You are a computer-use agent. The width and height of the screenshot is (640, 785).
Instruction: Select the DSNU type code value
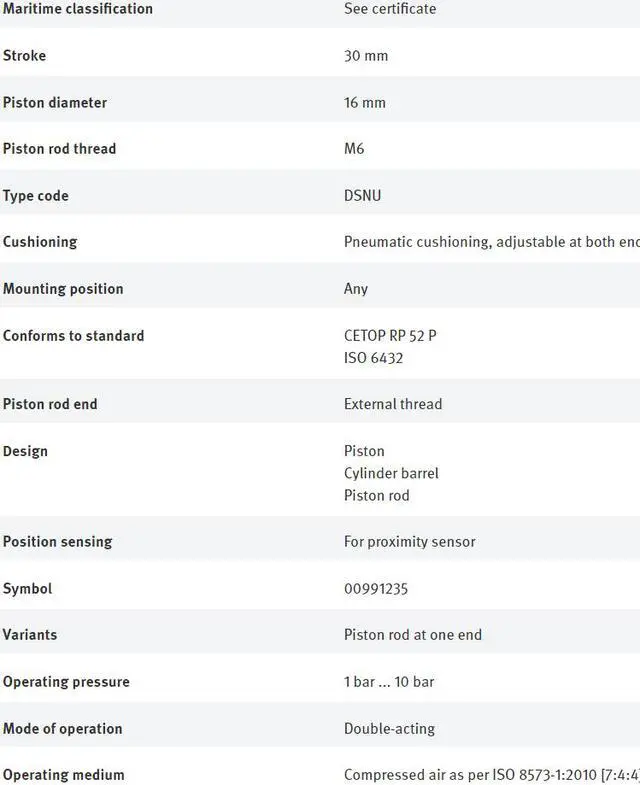(x=362, y=196)
